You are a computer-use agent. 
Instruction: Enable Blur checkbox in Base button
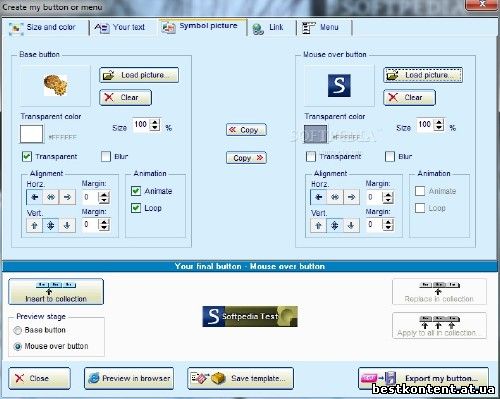point(106,156)
